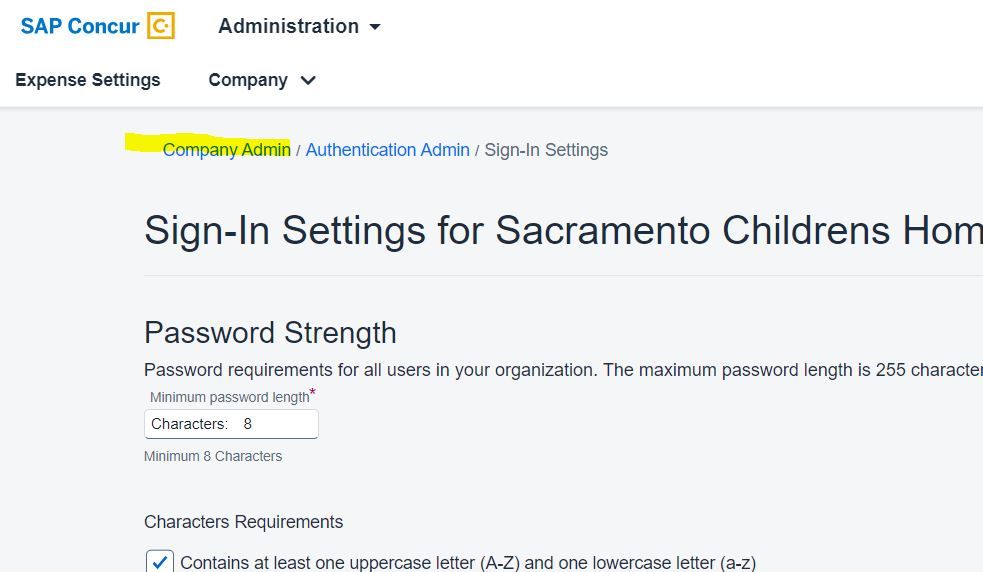Follow the Company Admin breadcrumb link
Image resolution: width=983 pixels, height=572 pixels.
click(x=226, y=150)
